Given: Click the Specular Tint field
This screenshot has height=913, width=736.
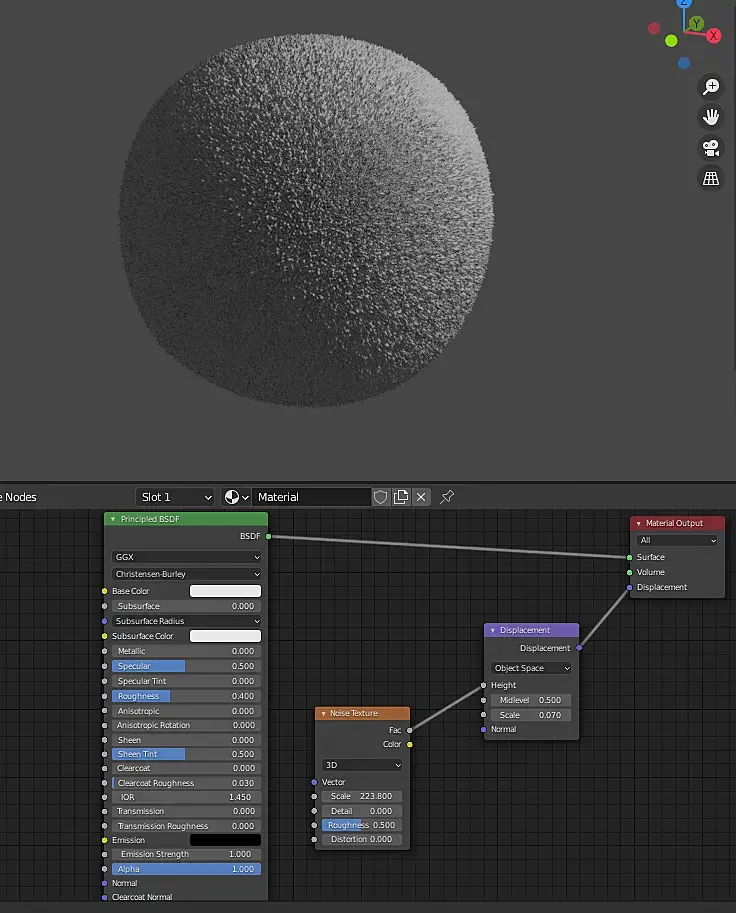Looking at the screenshot, I should (186, 681).
